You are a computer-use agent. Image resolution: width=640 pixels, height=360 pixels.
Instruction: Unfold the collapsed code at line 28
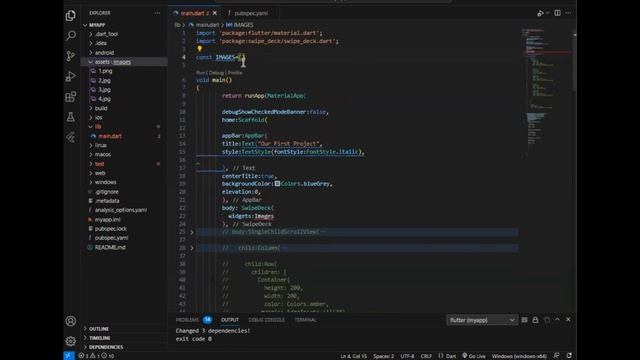[192, 248]
